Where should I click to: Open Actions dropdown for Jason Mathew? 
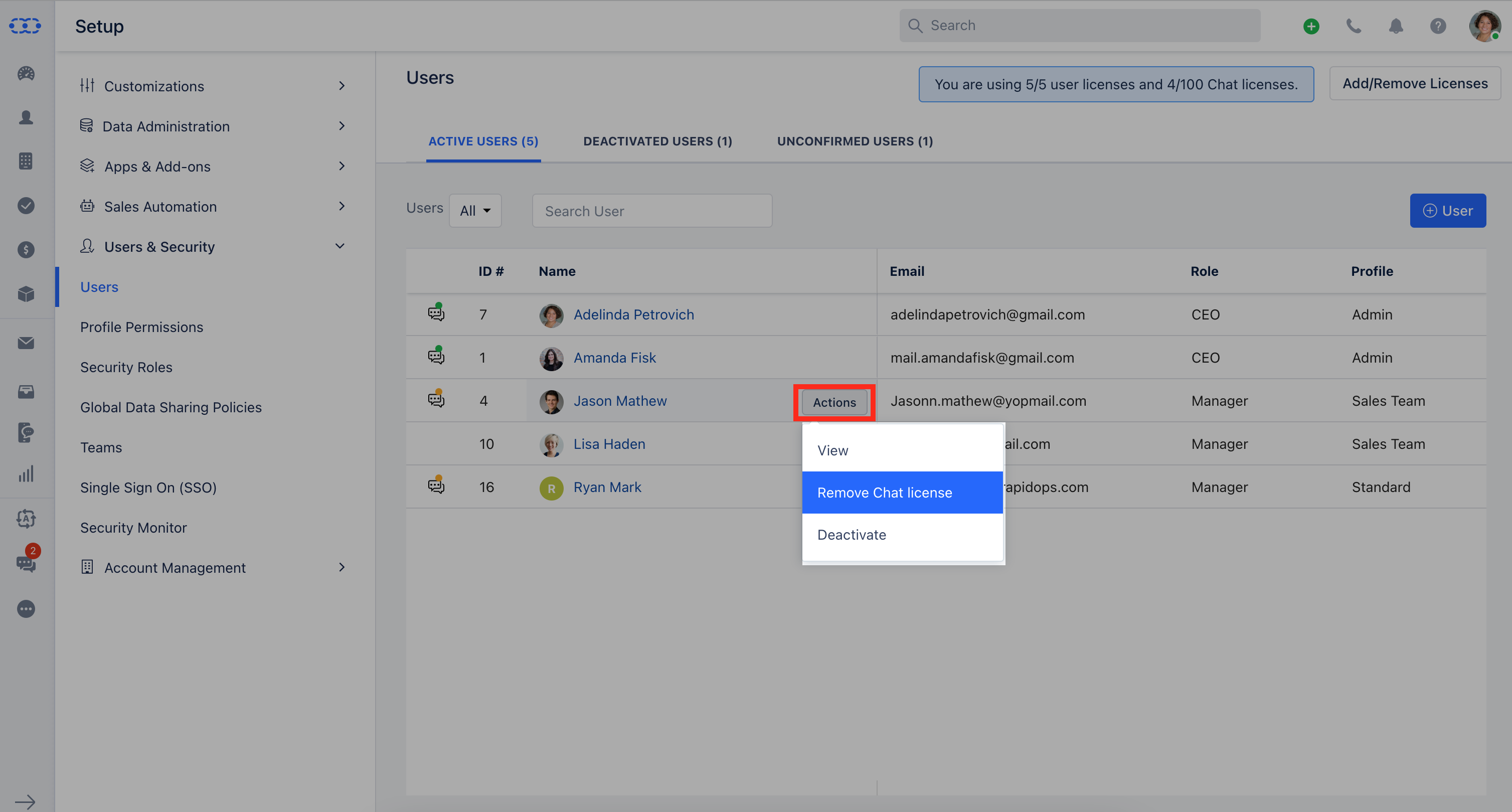click(834, 402)
